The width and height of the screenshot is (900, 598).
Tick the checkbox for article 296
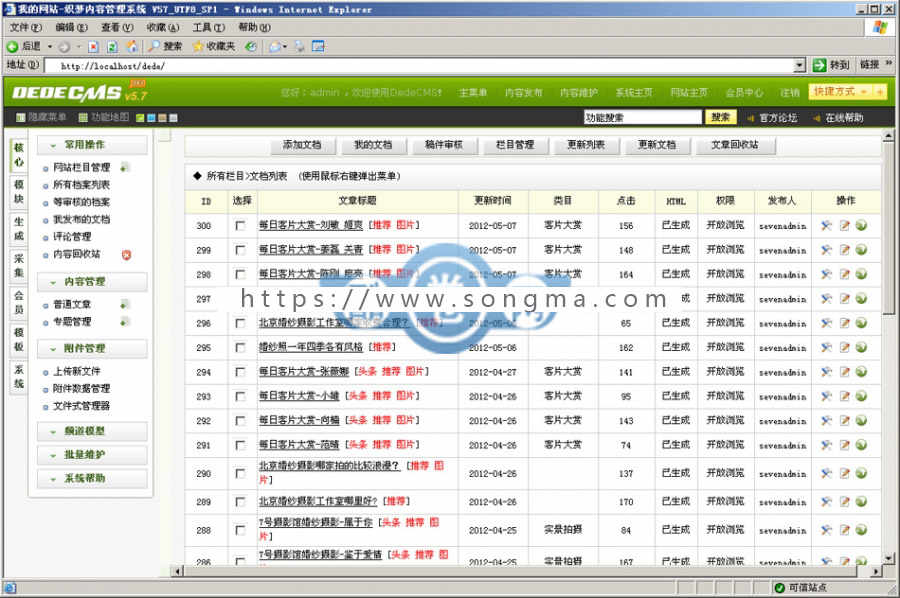(240, 323)
